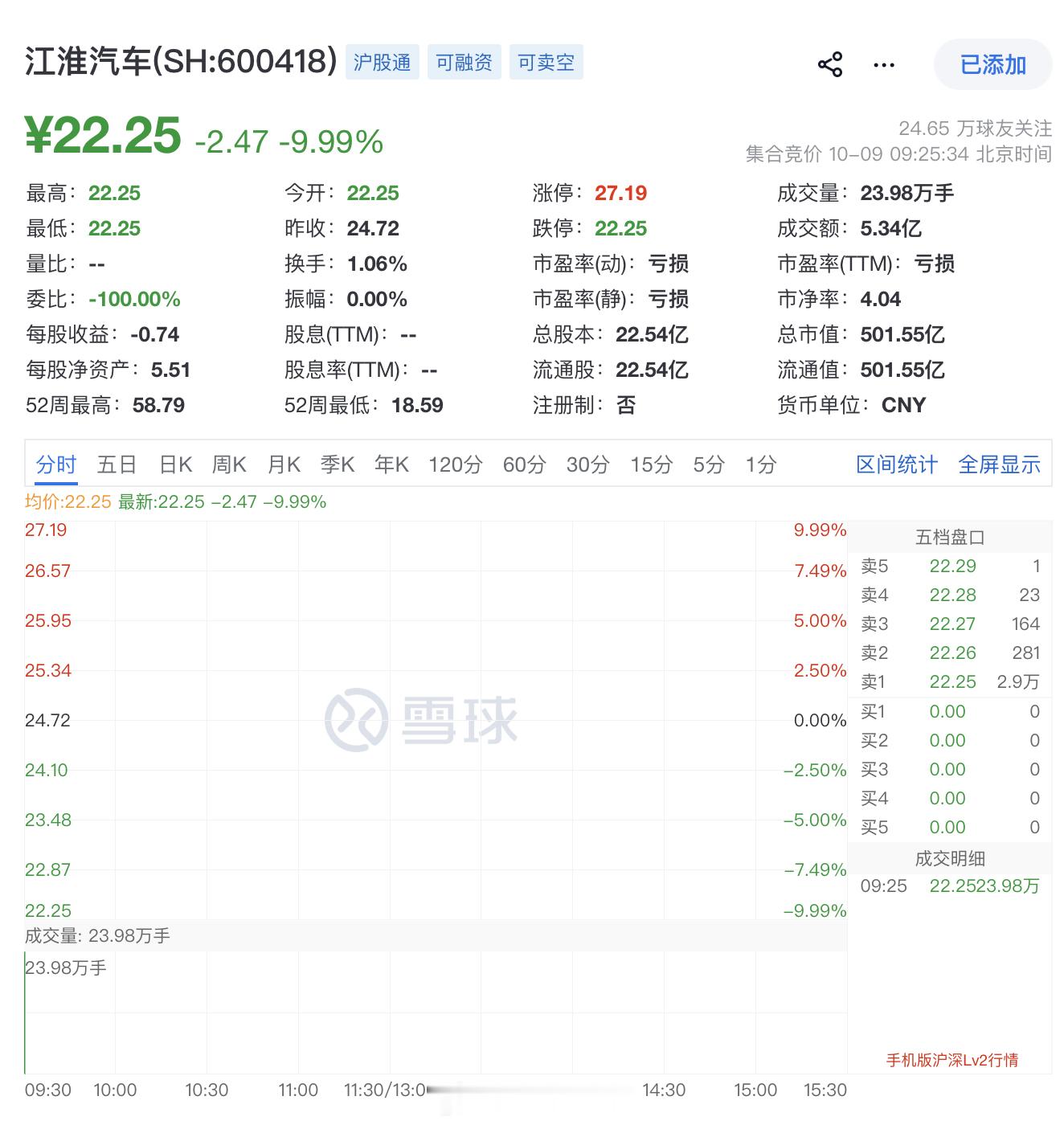Choose the 30分 chart tab
Viewport: 1064px width, 1125px height.
(588, 464)
